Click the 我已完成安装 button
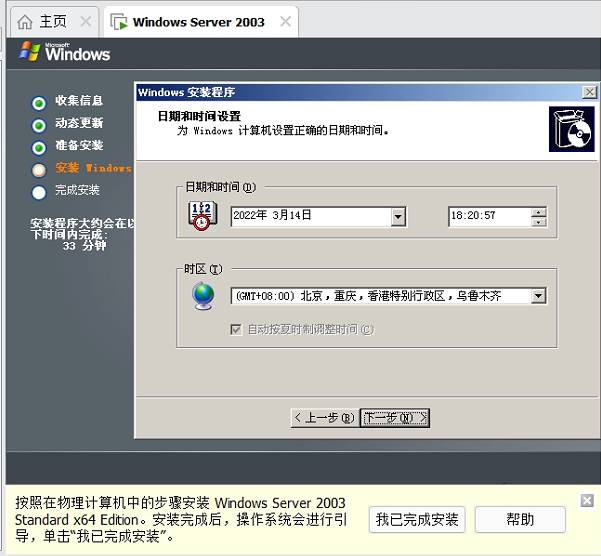The height and width of the screenshot is (556, 601). click(x=417, y=520)
